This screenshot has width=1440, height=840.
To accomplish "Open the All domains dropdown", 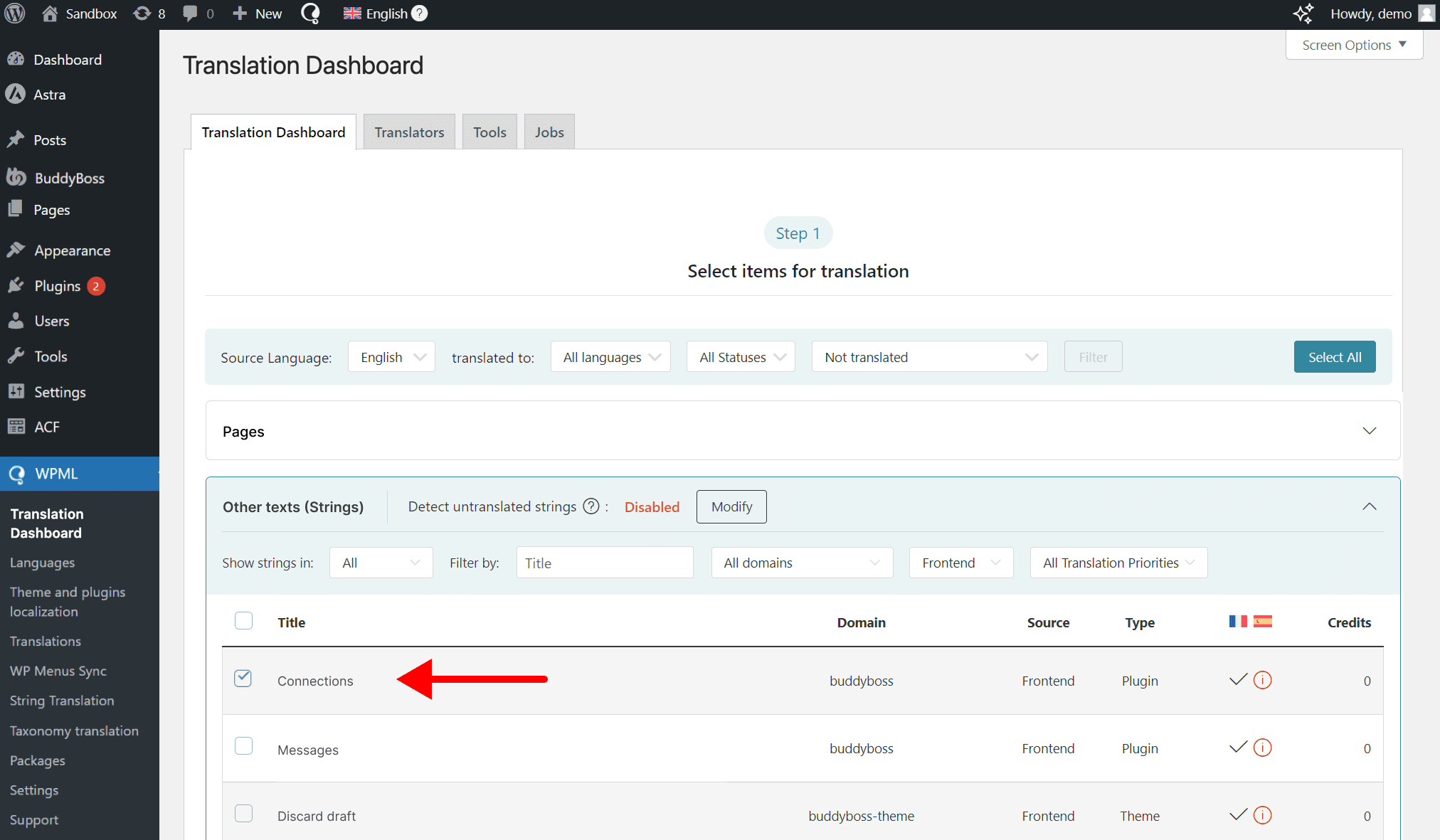I will click(x=802, y=563).
